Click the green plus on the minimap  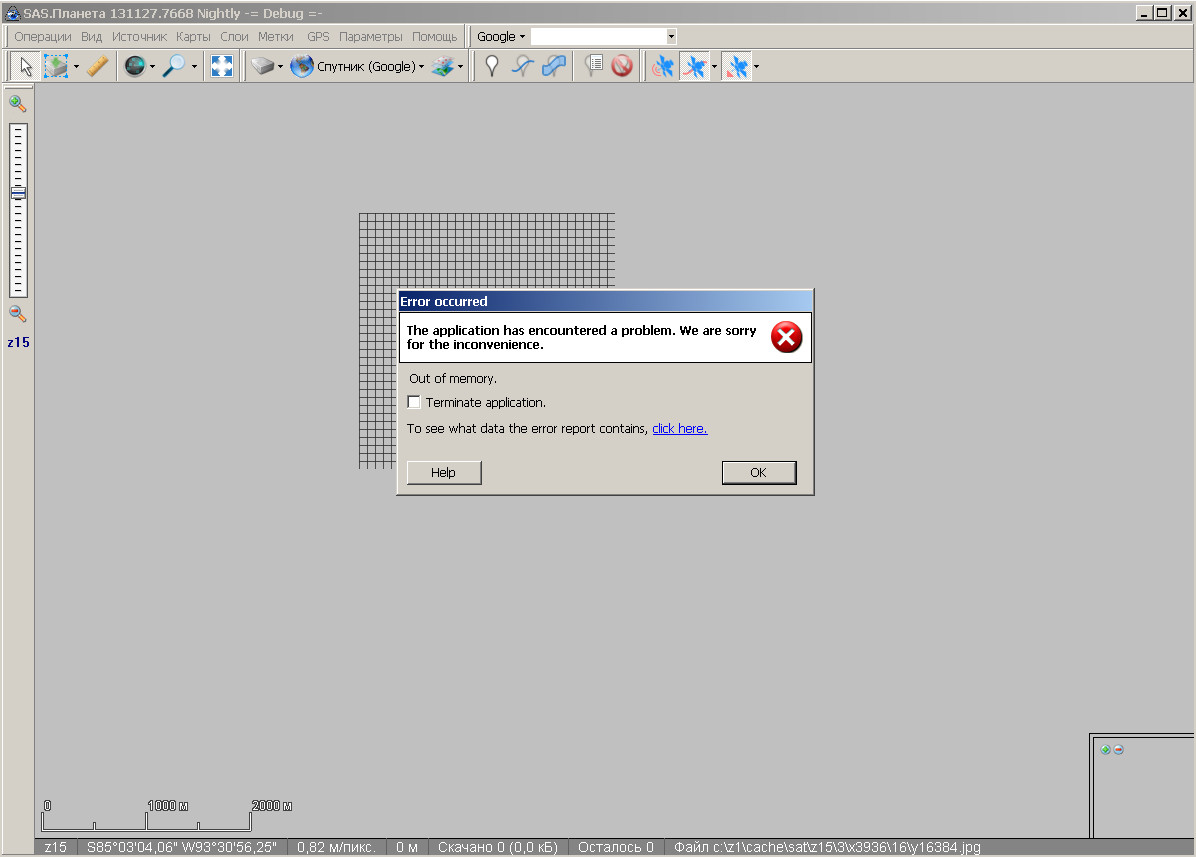[x=1105, y=749]
